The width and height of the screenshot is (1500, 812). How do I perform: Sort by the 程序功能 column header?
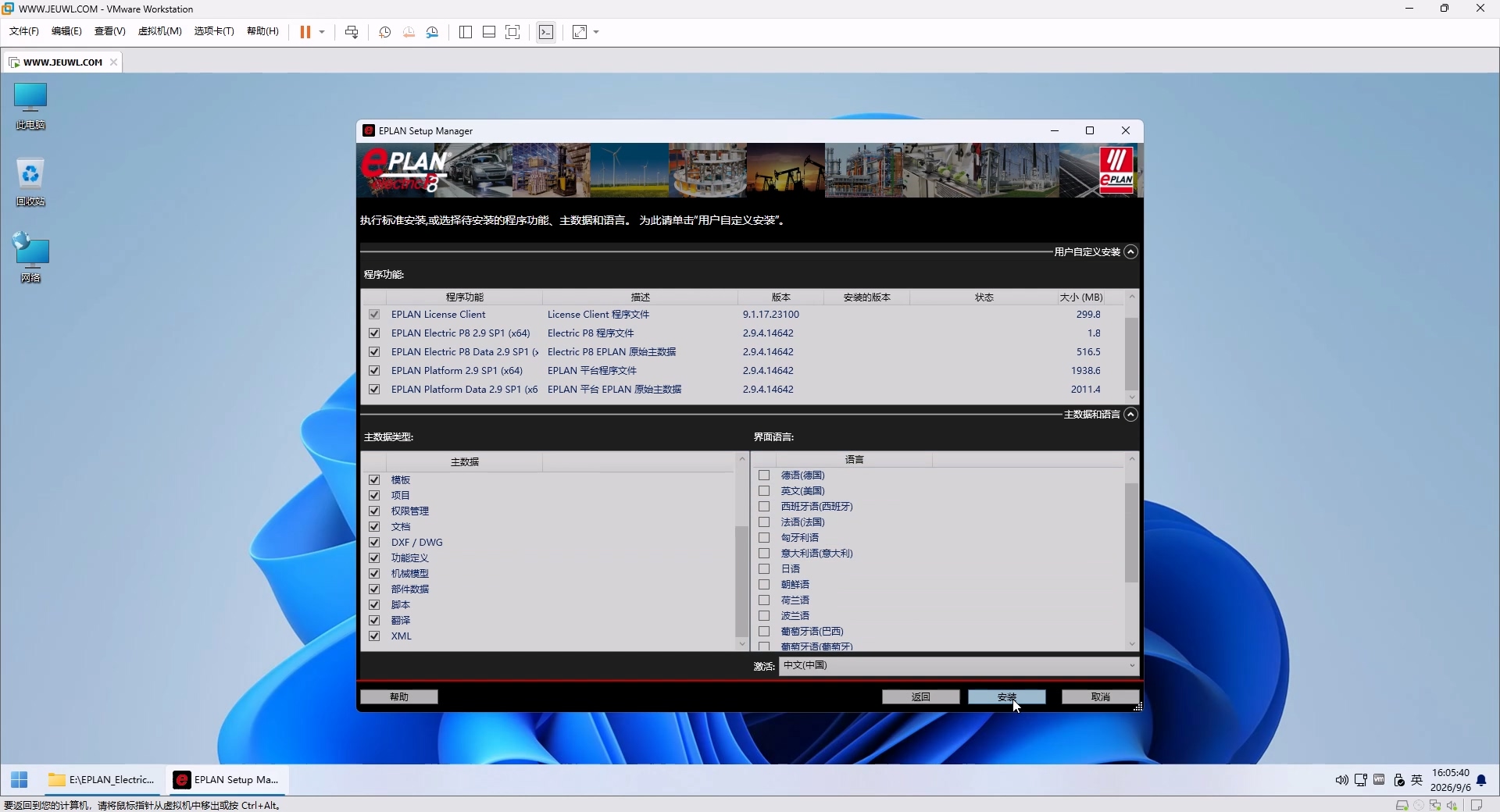[x=464, y=297]
